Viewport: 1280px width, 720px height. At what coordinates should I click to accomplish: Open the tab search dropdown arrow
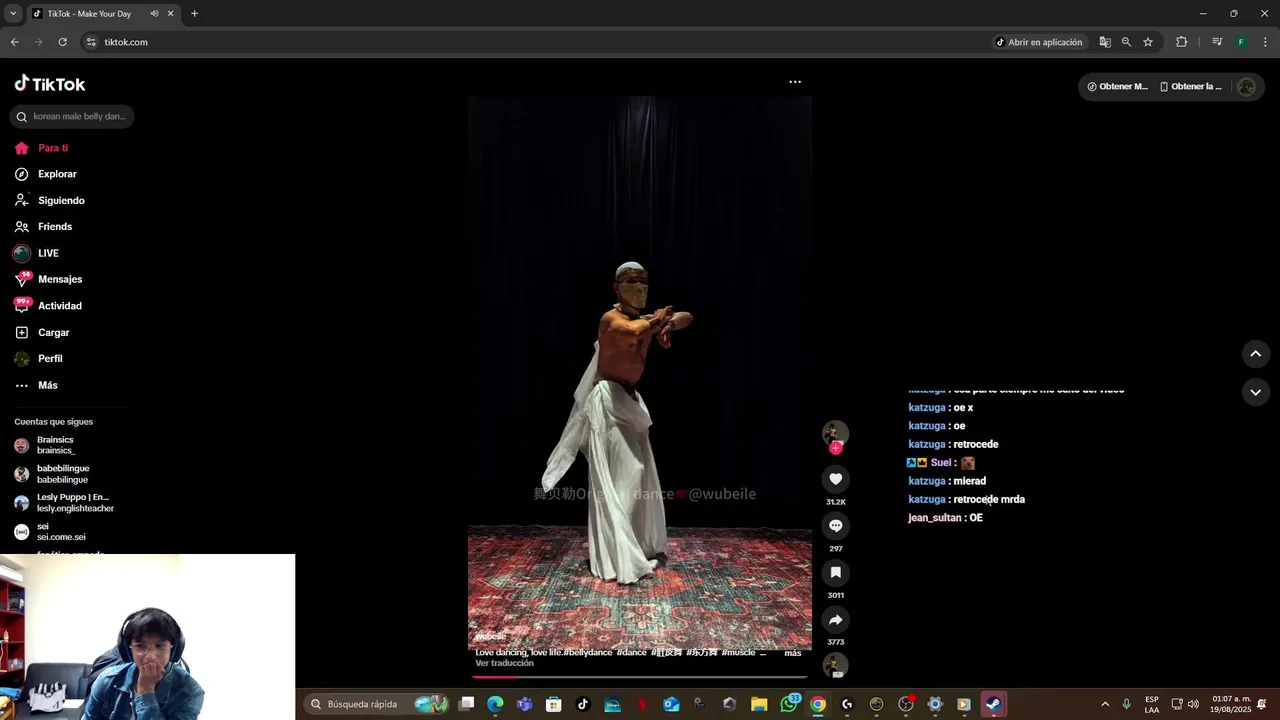tap(13, 14)
